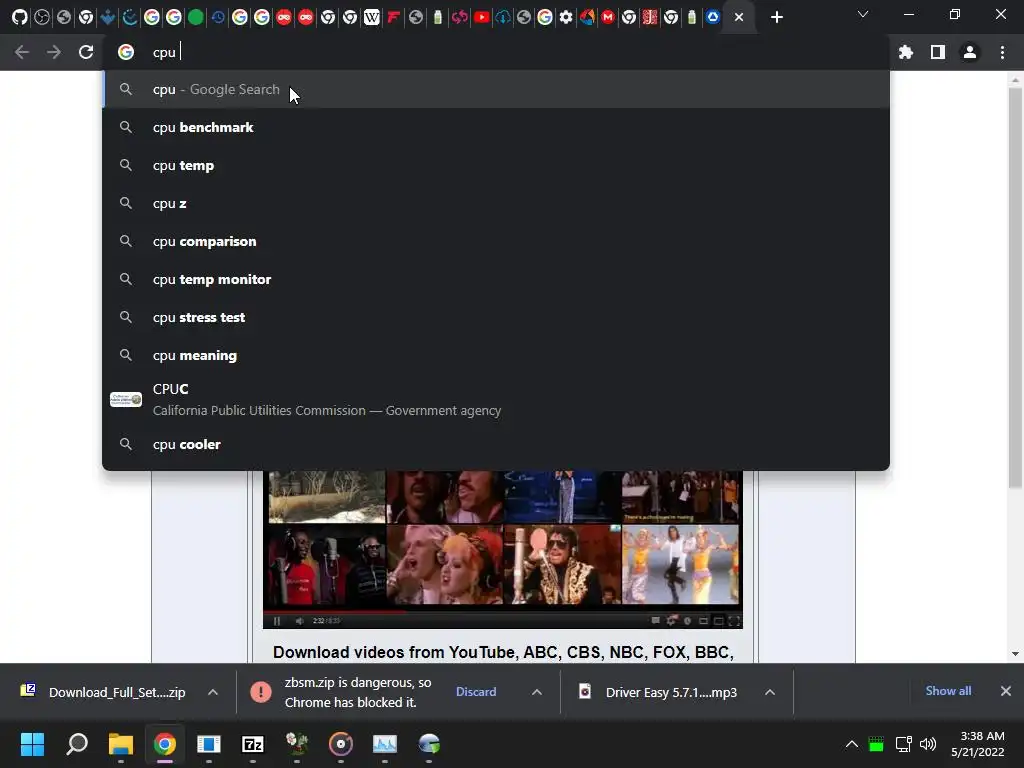The width and height of the screenshot is (1024, 768).
Task: Mute the embedded video's volume
Action: (299, 621)
